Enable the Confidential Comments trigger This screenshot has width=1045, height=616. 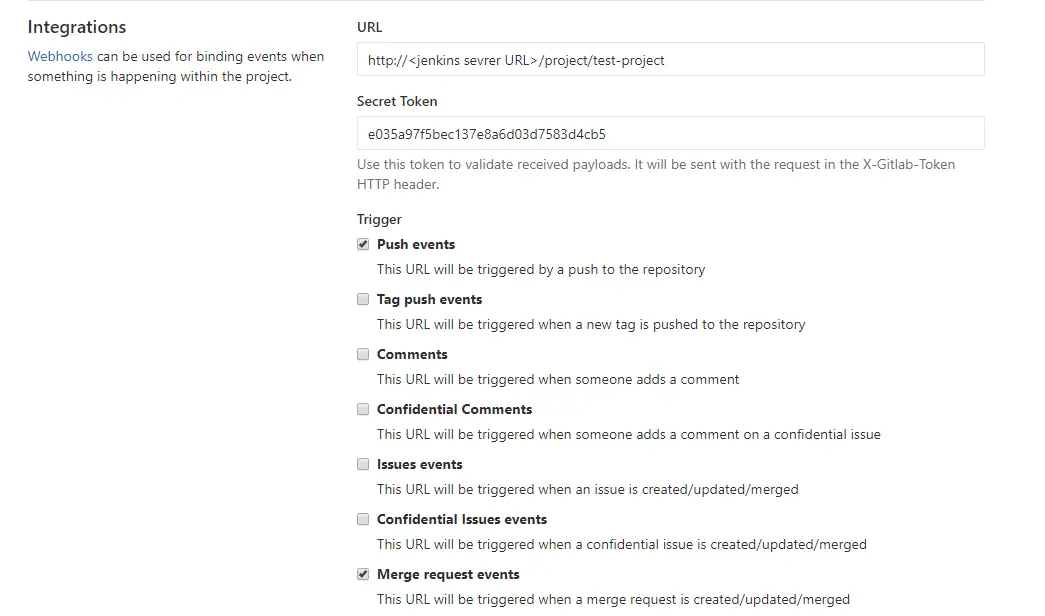coord(363,408)
